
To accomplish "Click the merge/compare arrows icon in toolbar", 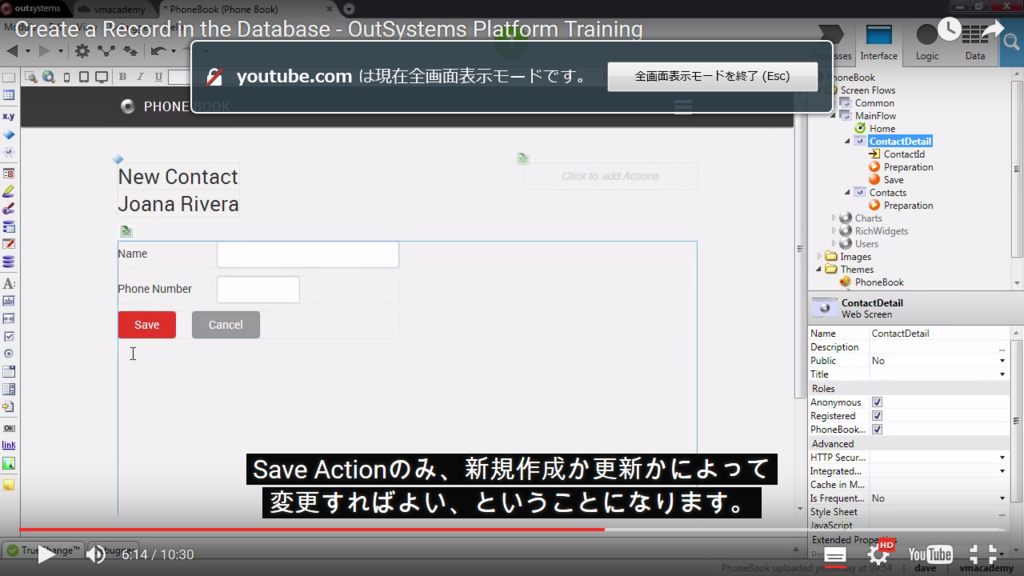I will [x=131, y=51].
